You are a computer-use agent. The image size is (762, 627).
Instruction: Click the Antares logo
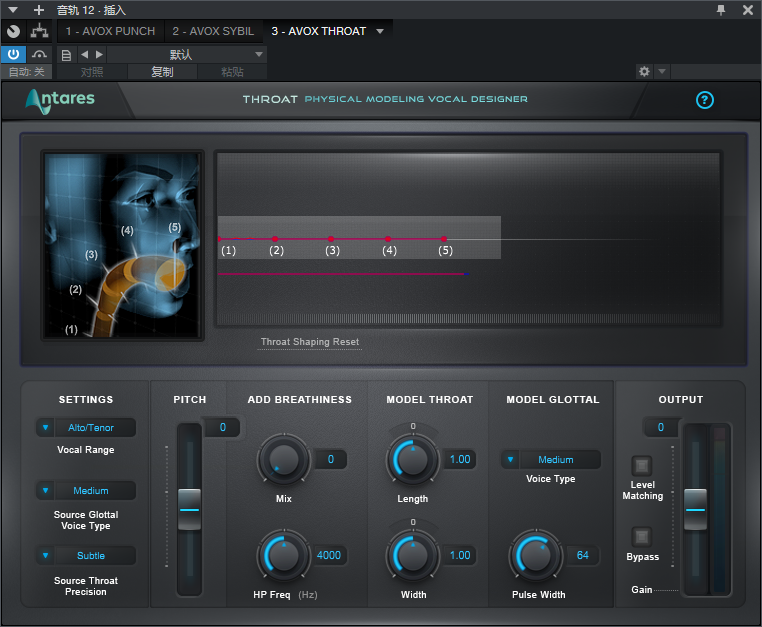coord(60,100)
